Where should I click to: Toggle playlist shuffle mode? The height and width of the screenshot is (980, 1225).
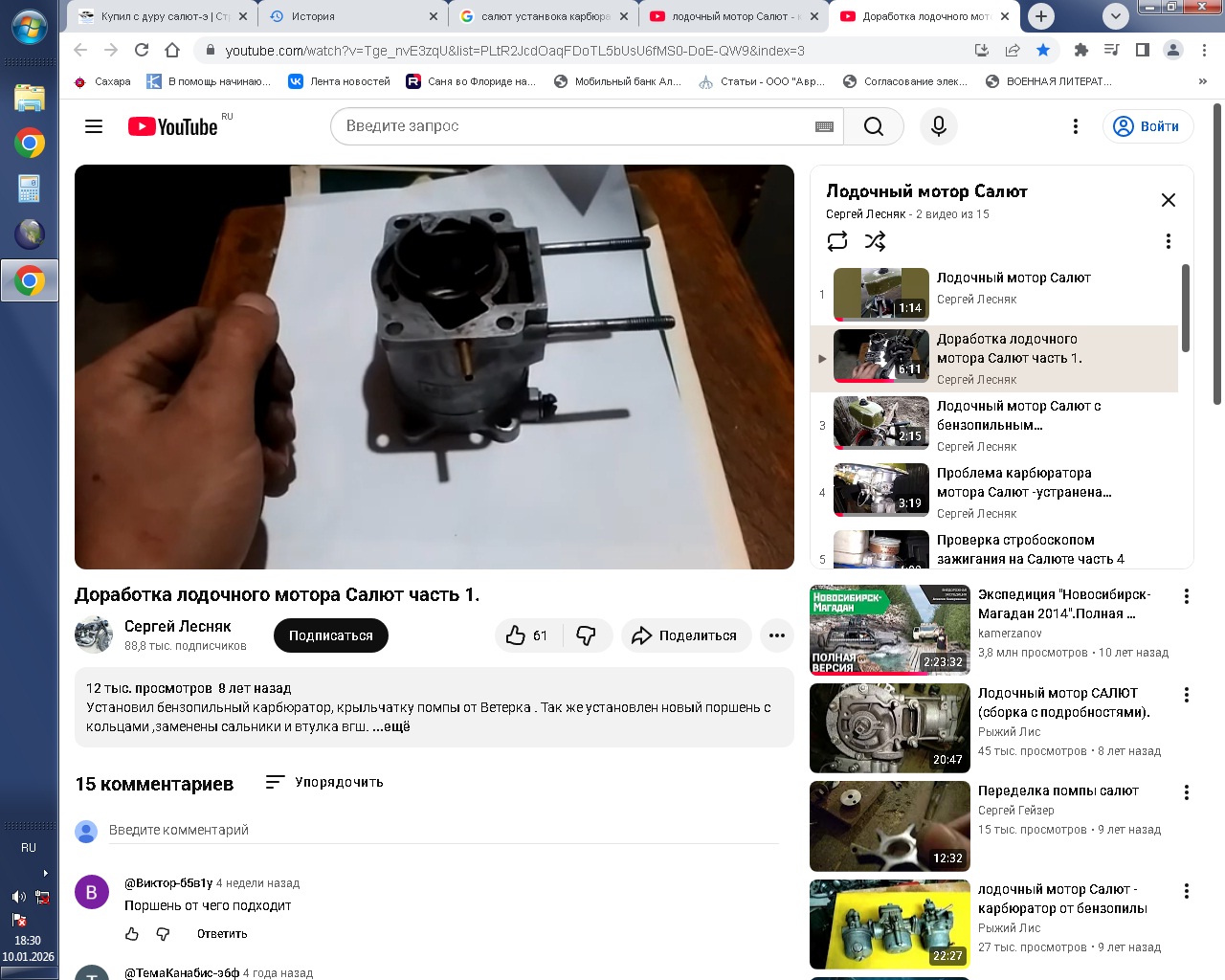tap(875, 241)
